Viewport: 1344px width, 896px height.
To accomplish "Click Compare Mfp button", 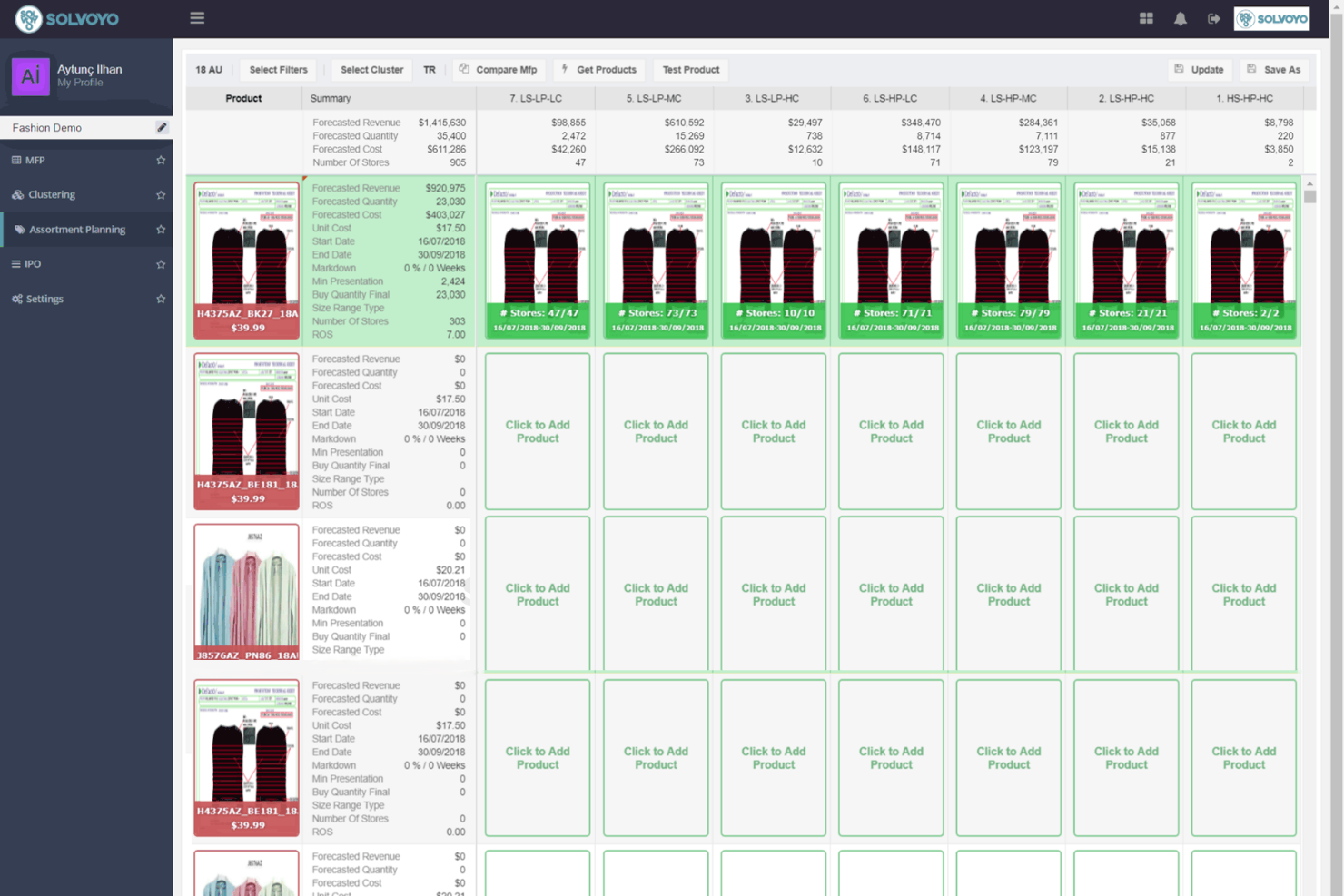I will pos(498,70).
